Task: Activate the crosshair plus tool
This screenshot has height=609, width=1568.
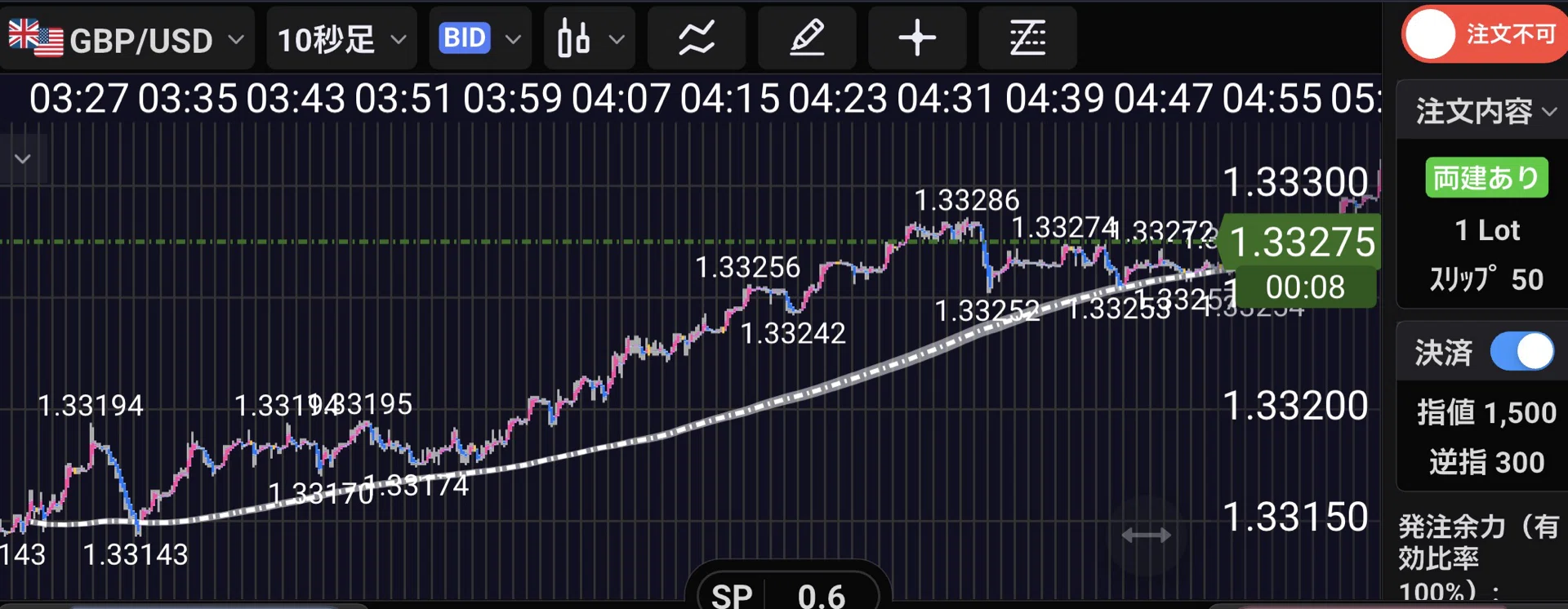Action: 917,38
